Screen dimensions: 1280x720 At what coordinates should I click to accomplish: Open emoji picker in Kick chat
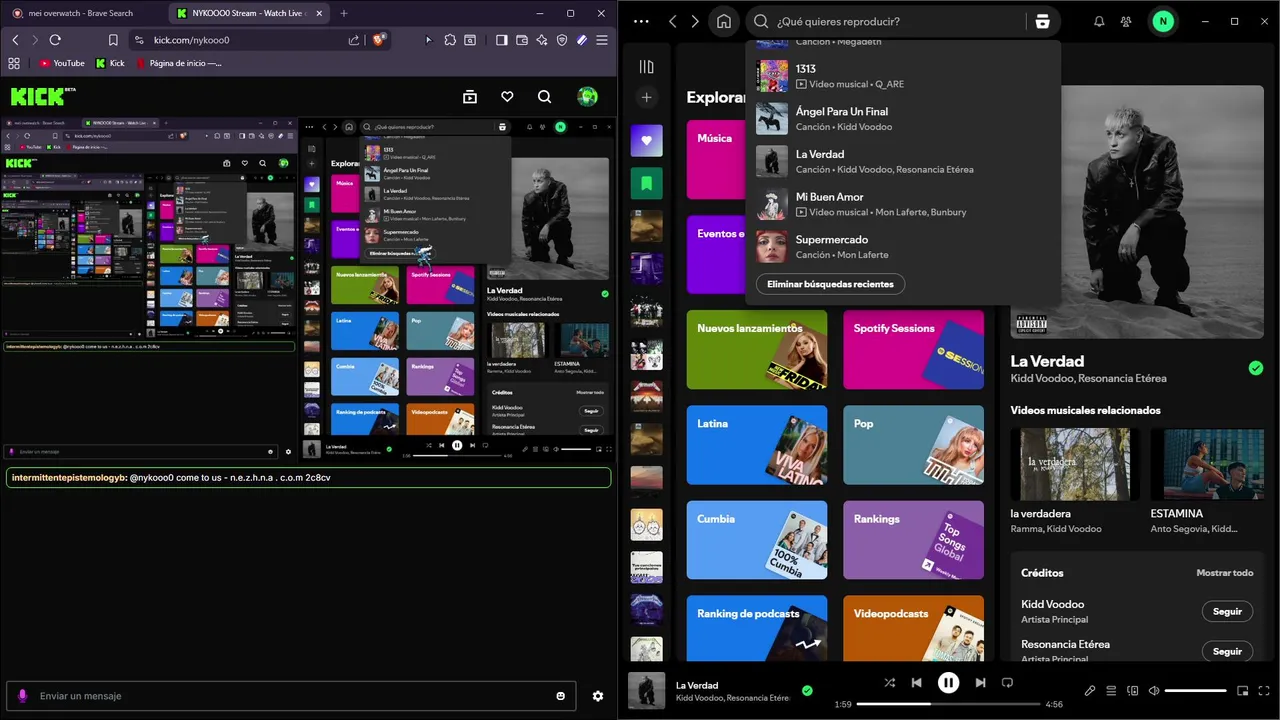pos(561,696)
